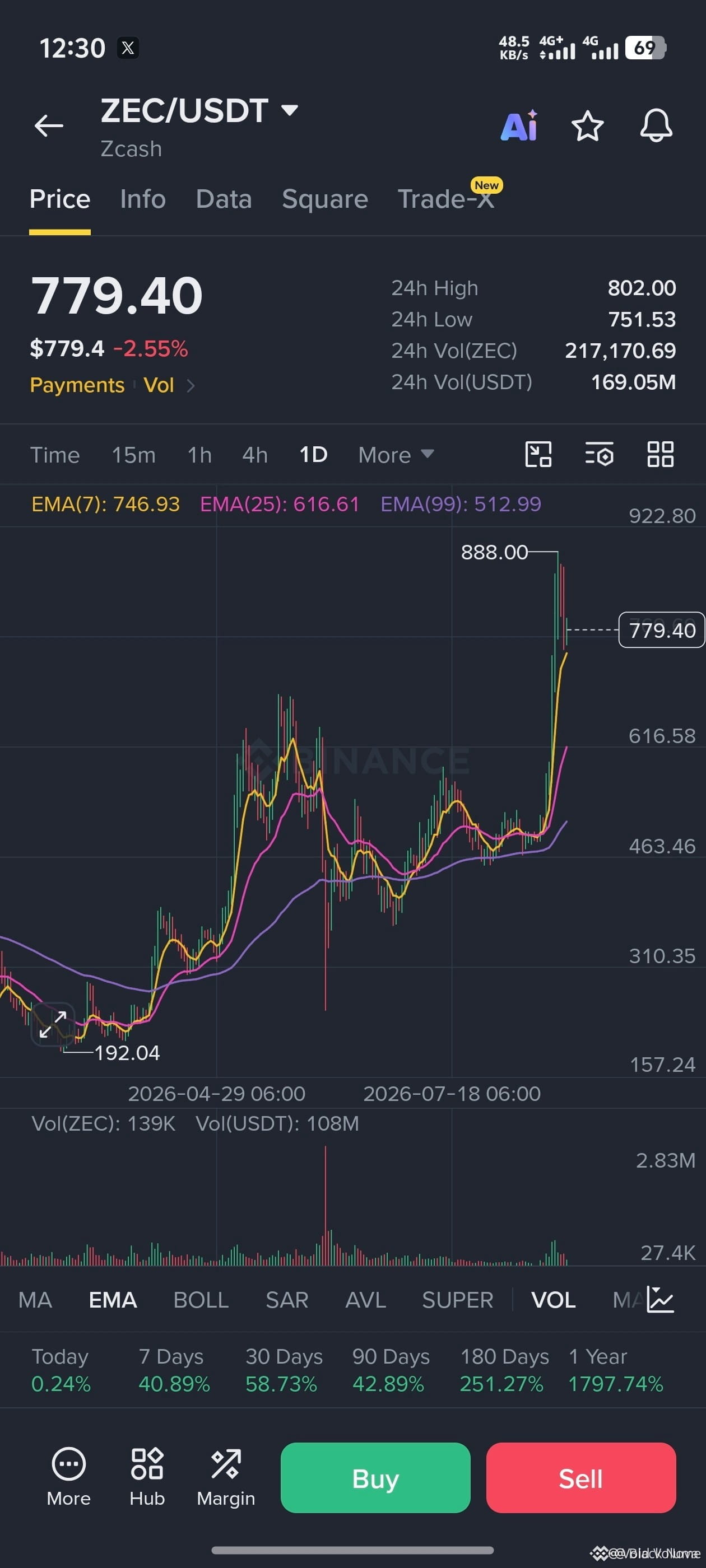Tap the red Sell button
Image resolution: width=706 pixels, height=1568 pixels.
[x=580, y=1477]
